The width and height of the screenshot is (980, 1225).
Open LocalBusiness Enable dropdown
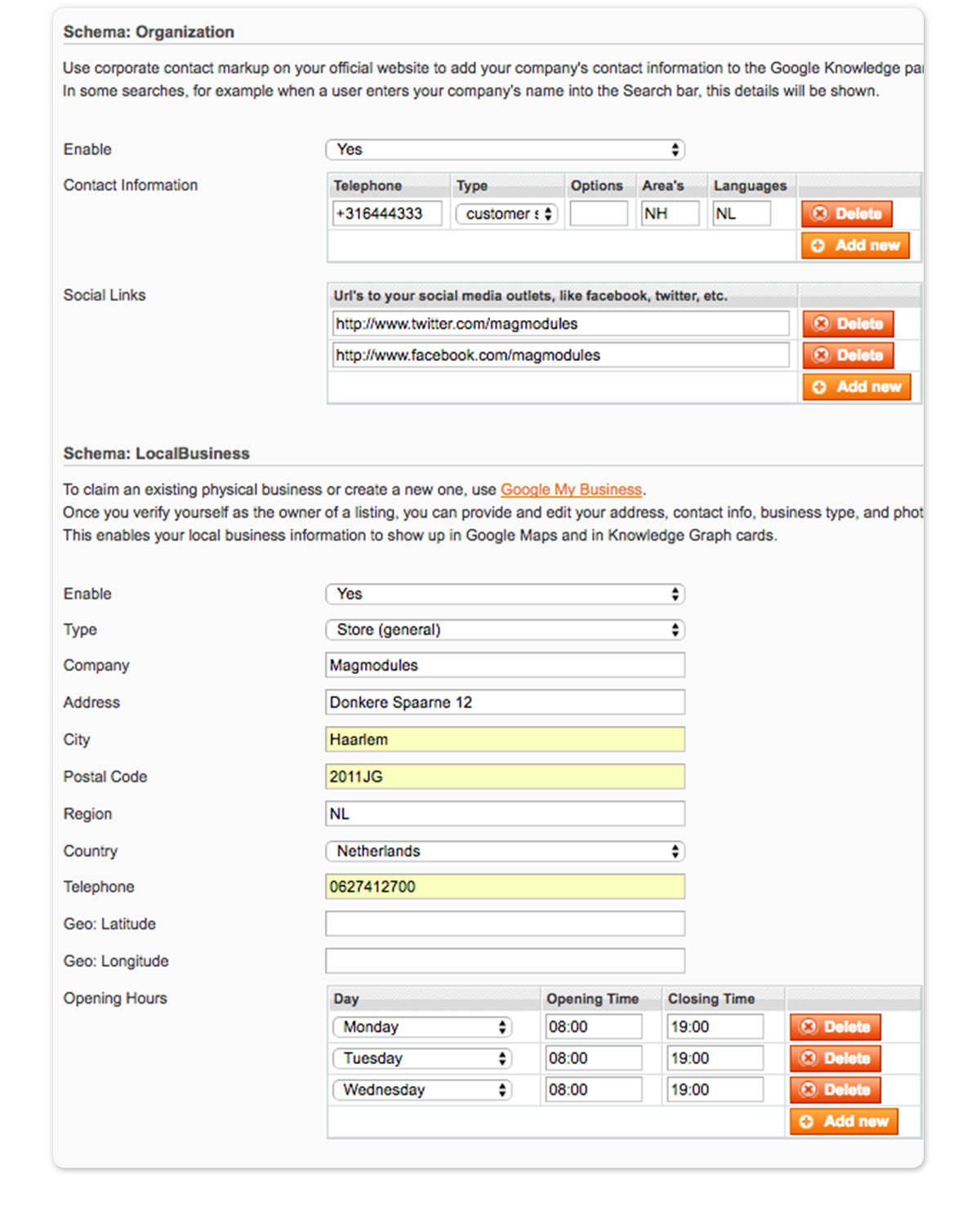505,594
